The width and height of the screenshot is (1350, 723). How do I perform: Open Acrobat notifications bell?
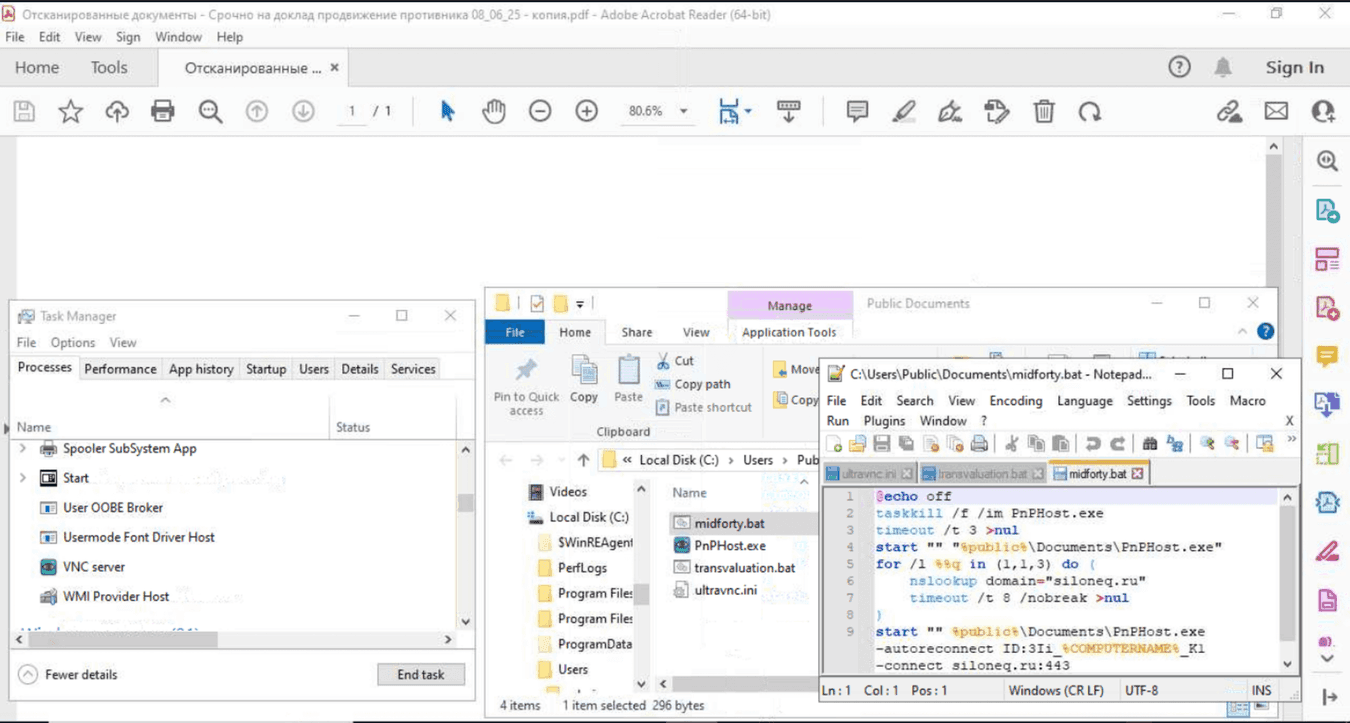(x=1223, y=67)
